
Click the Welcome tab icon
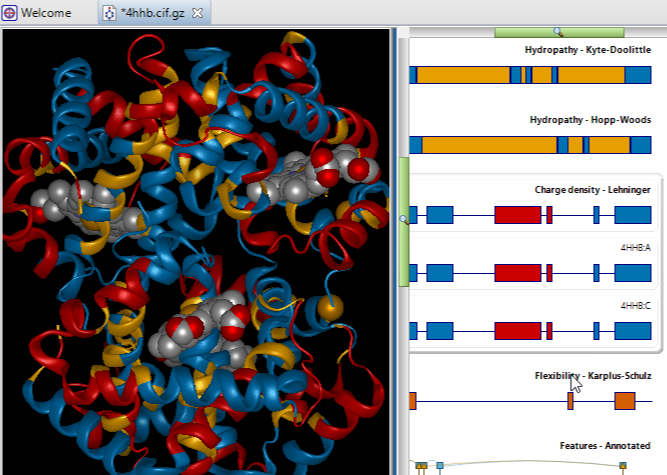[9, 13]
